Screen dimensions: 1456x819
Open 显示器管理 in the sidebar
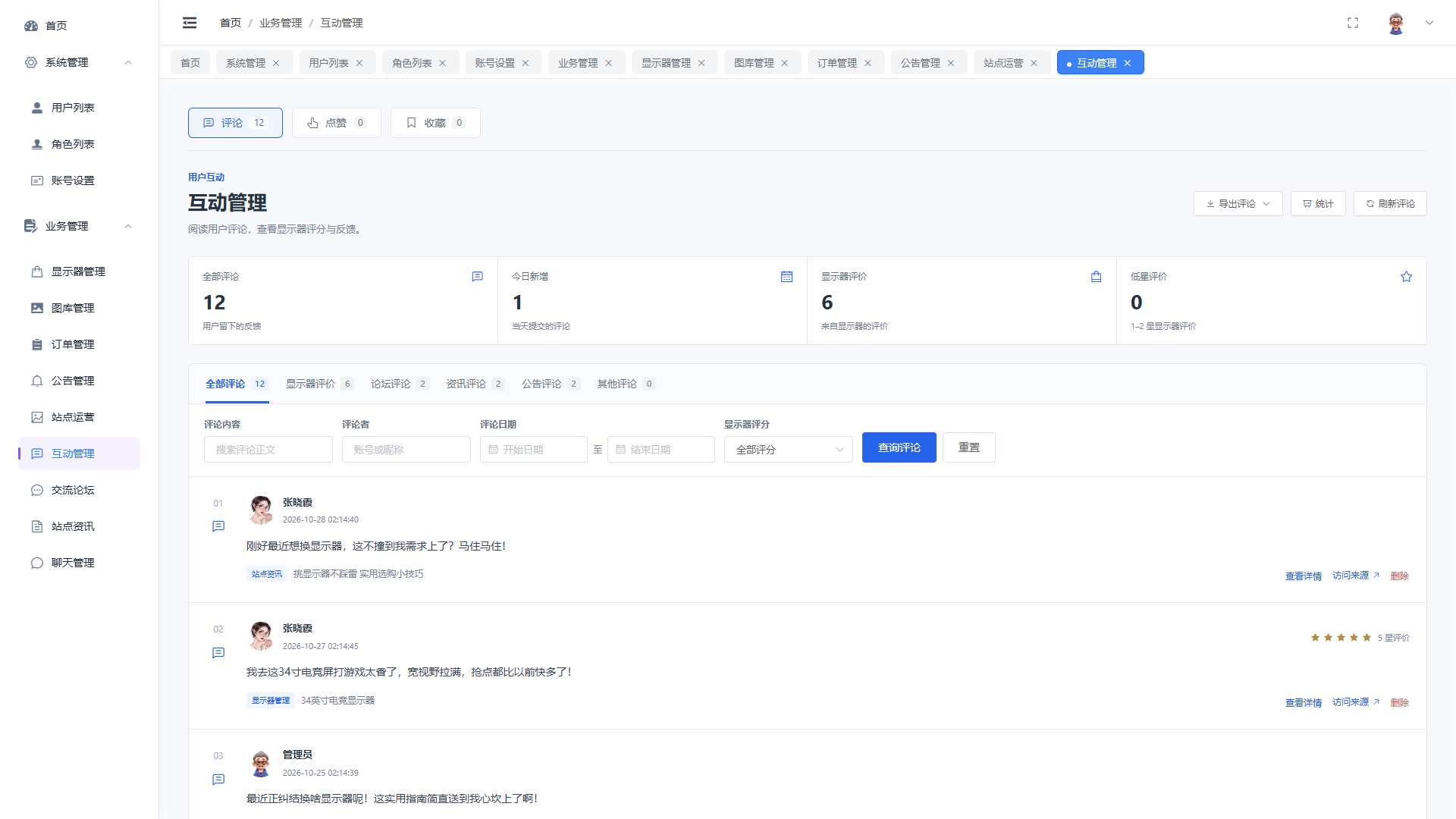click(80, 271)
